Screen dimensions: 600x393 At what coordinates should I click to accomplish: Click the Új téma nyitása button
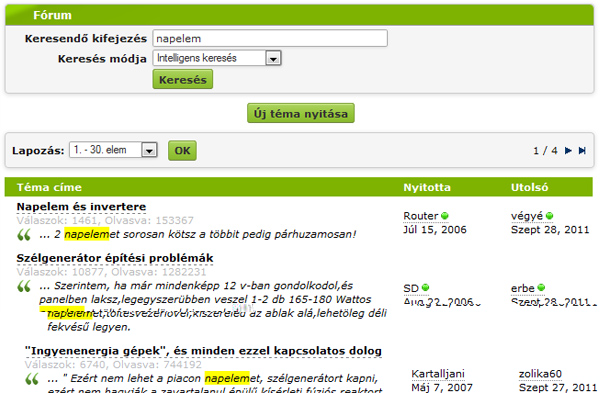click(301, 113)
